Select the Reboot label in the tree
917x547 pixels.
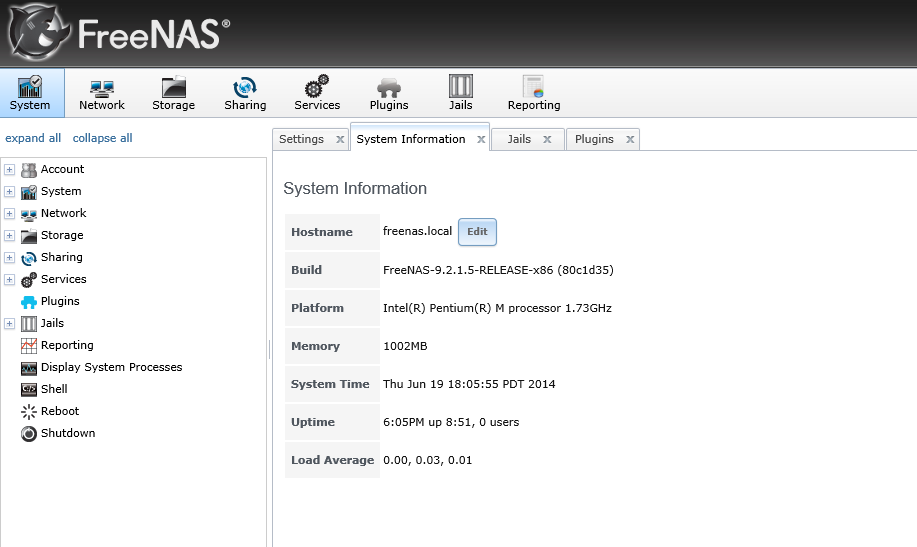(x=60, y=411)
